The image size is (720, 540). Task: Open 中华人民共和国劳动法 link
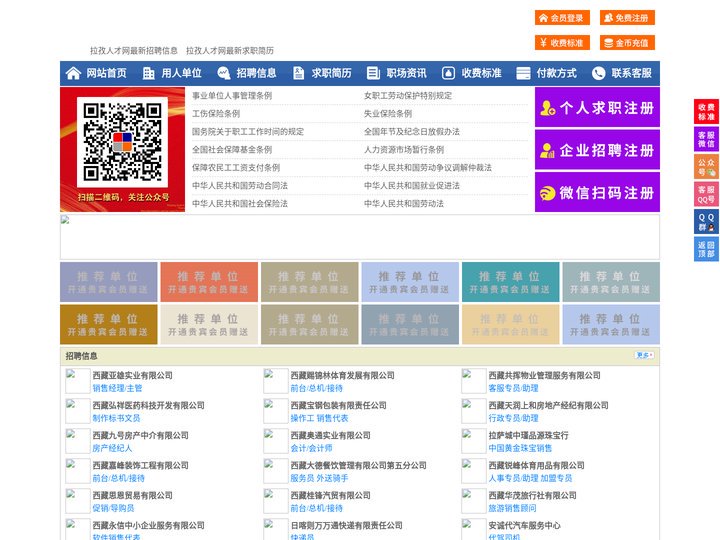pos(404,203)
